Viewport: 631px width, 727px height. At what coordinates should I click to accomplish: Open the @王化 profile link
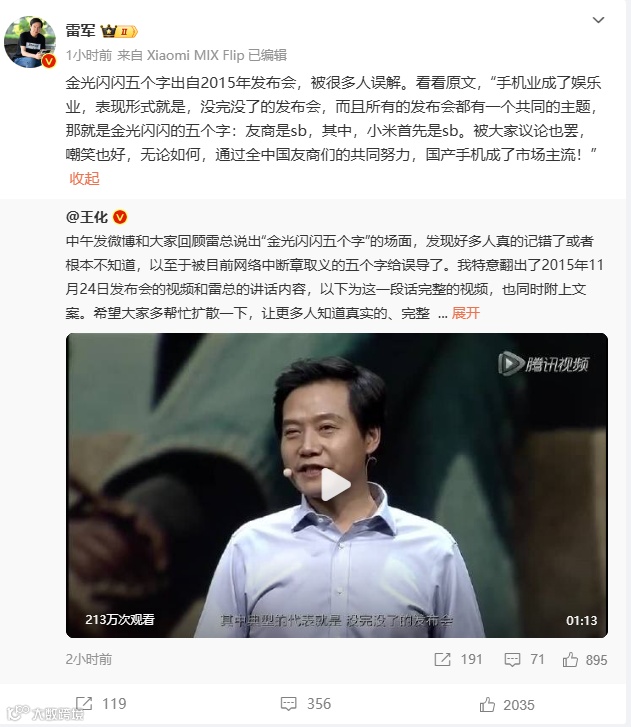pos(87,217)
